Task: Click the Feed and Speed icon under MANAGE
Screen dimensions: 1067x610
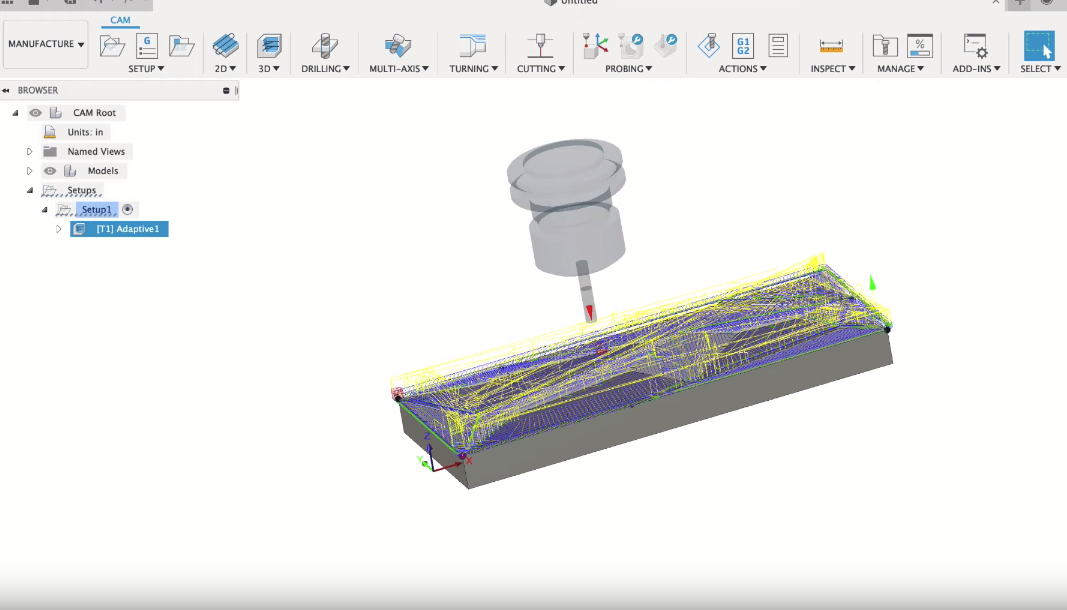Action: (x=921, y=44)
